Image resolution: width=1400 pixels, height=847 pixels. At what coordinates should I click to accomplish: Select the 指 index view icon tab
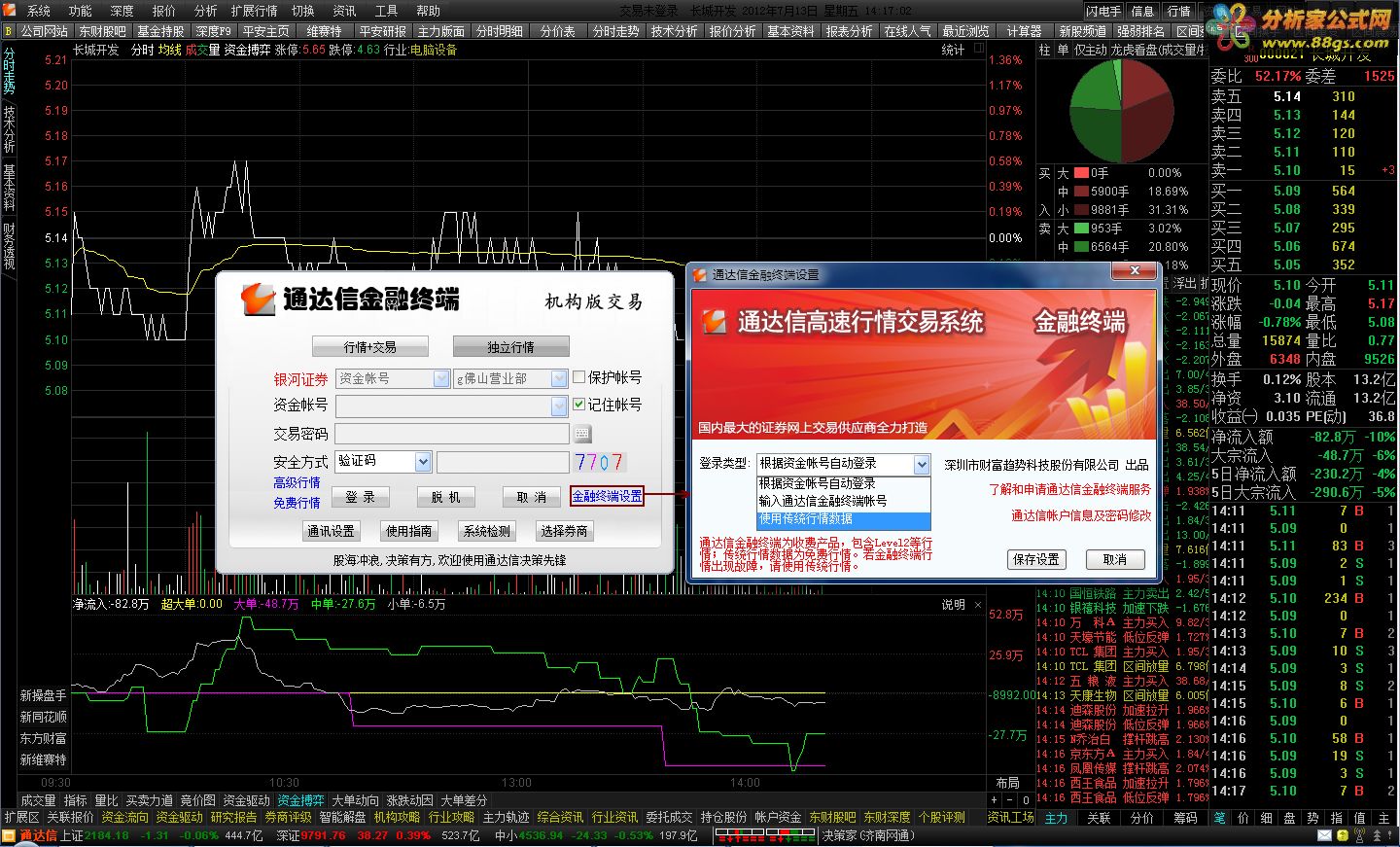click(x=1336, y=818)
